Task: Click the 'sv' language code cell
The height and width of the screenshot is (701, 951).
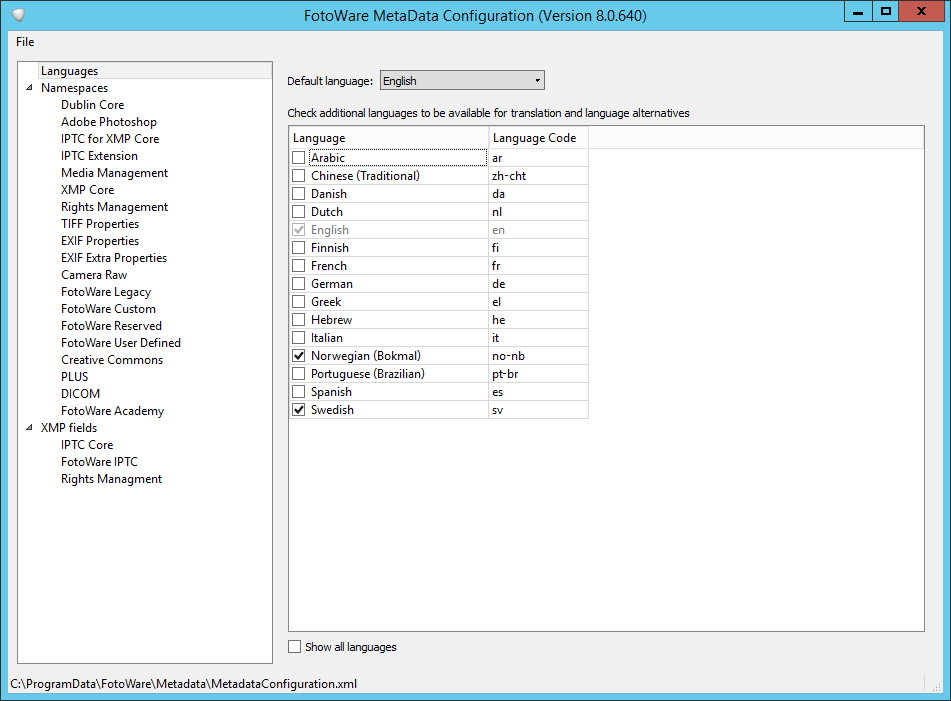Action: click(x=539, y=410)
